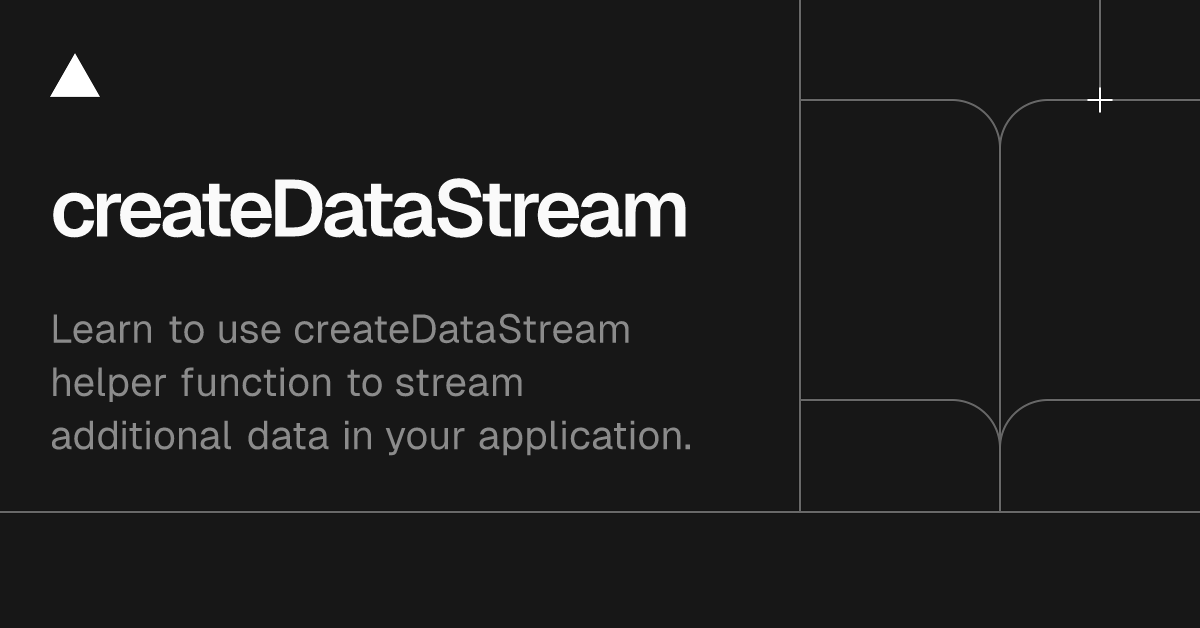Click the vertical divider left of the grid
Image resolution: width=1200 pixels, height=628 pixels.
pyautogui.click(x=800, y=256)
